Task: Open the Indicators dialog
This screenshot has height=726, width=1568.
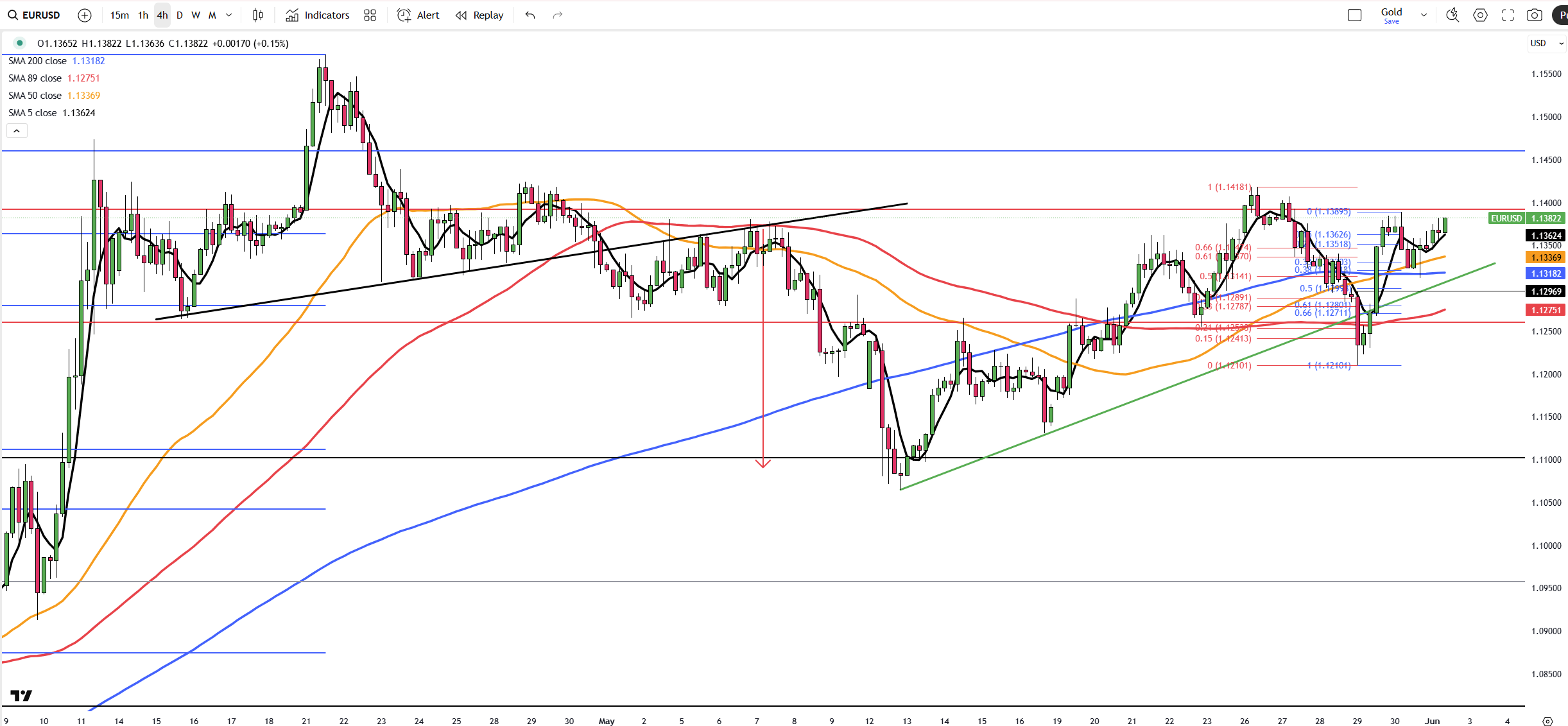Action: (318, 15)
